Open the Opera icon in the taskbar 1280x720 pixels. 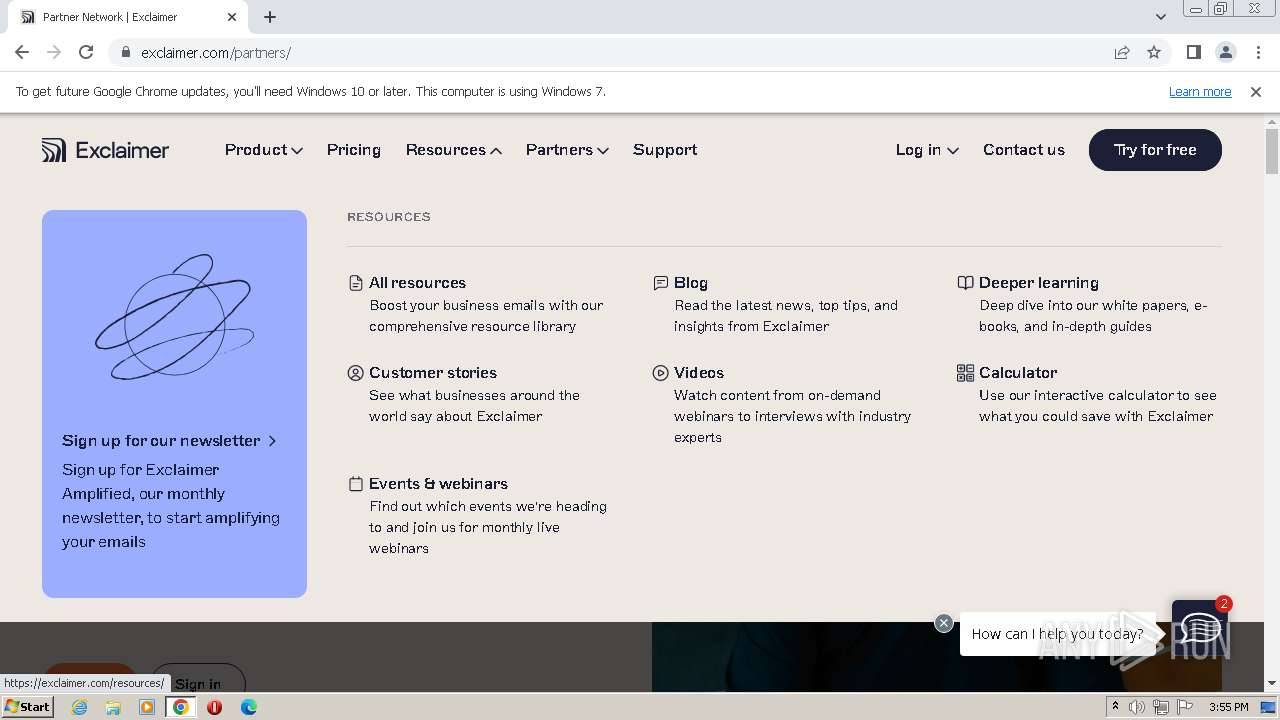click(x=214, y=707)
